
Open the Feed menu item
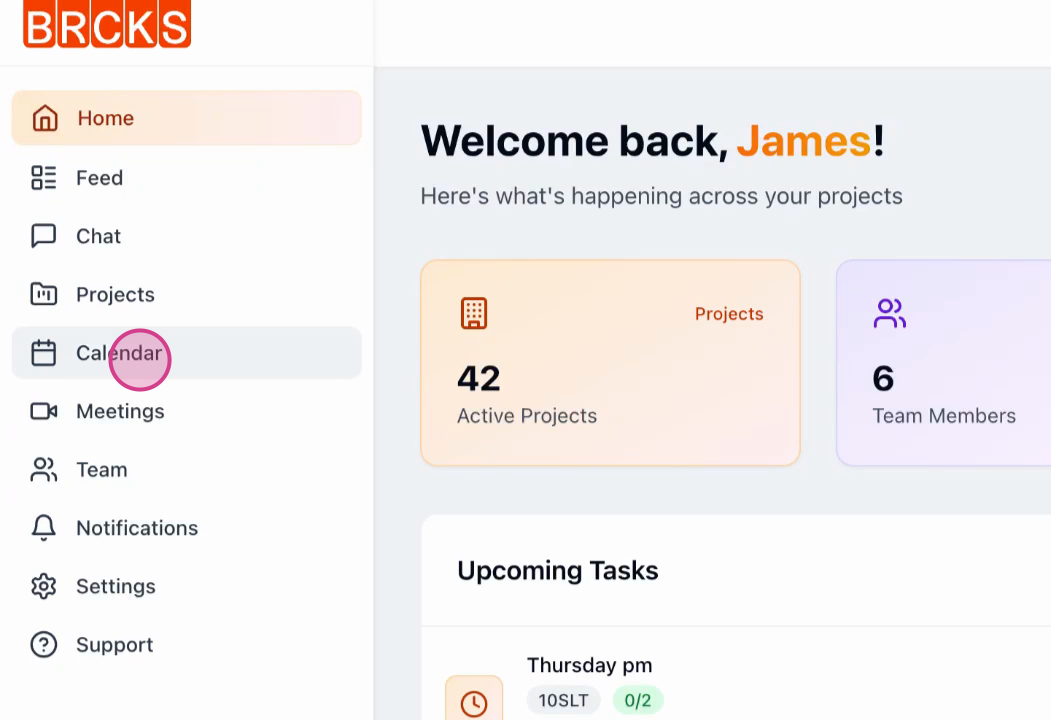[x=187, y=178]
